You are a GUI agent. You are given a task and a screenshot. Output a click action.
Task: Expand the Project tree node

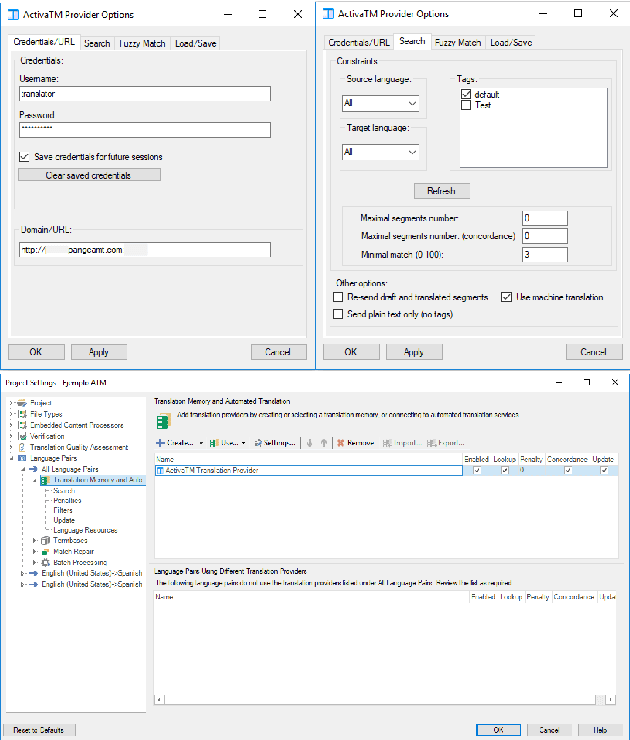click(11, 403)
